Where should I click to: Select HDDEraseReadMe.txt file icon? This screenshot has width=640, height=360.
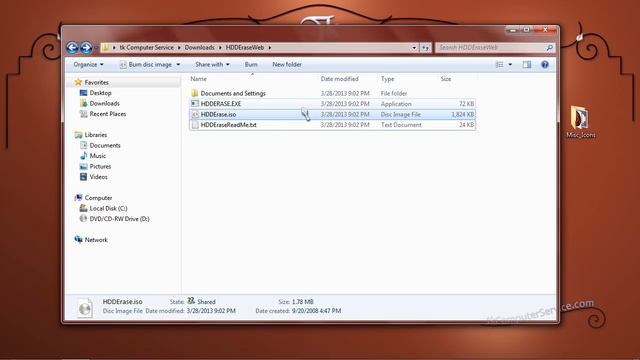(x=195, y=125)
